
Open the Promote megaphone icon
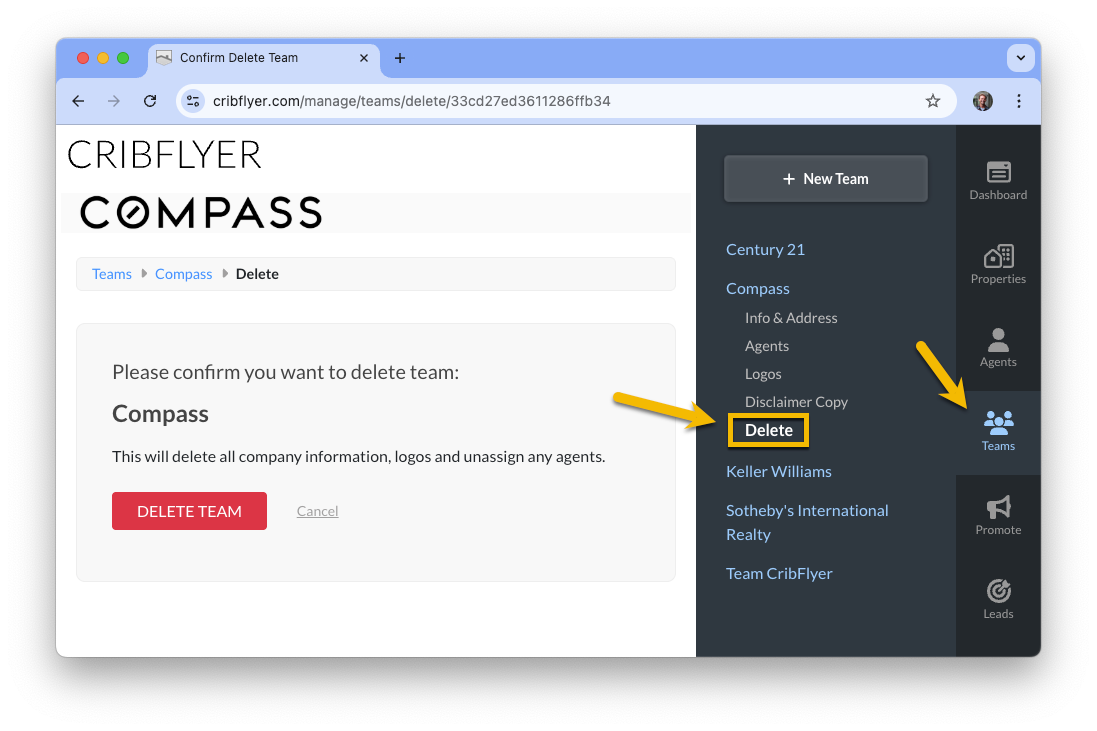click(x=998, y=507)
